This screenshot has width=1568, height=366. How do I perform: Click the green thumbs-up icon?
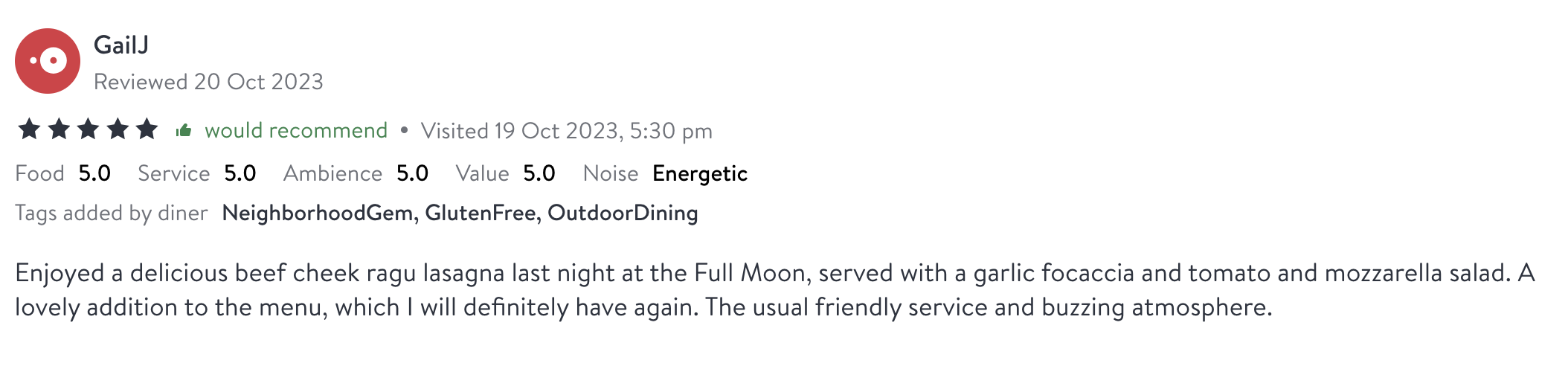(x=184, y=131)
